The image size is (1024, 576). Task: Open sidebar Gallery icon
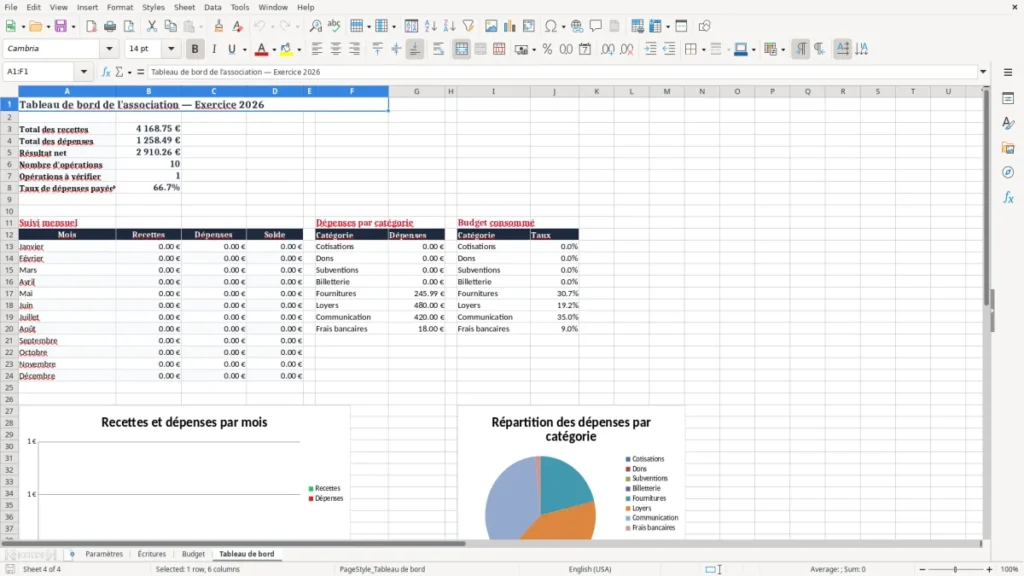[1008, 148]
